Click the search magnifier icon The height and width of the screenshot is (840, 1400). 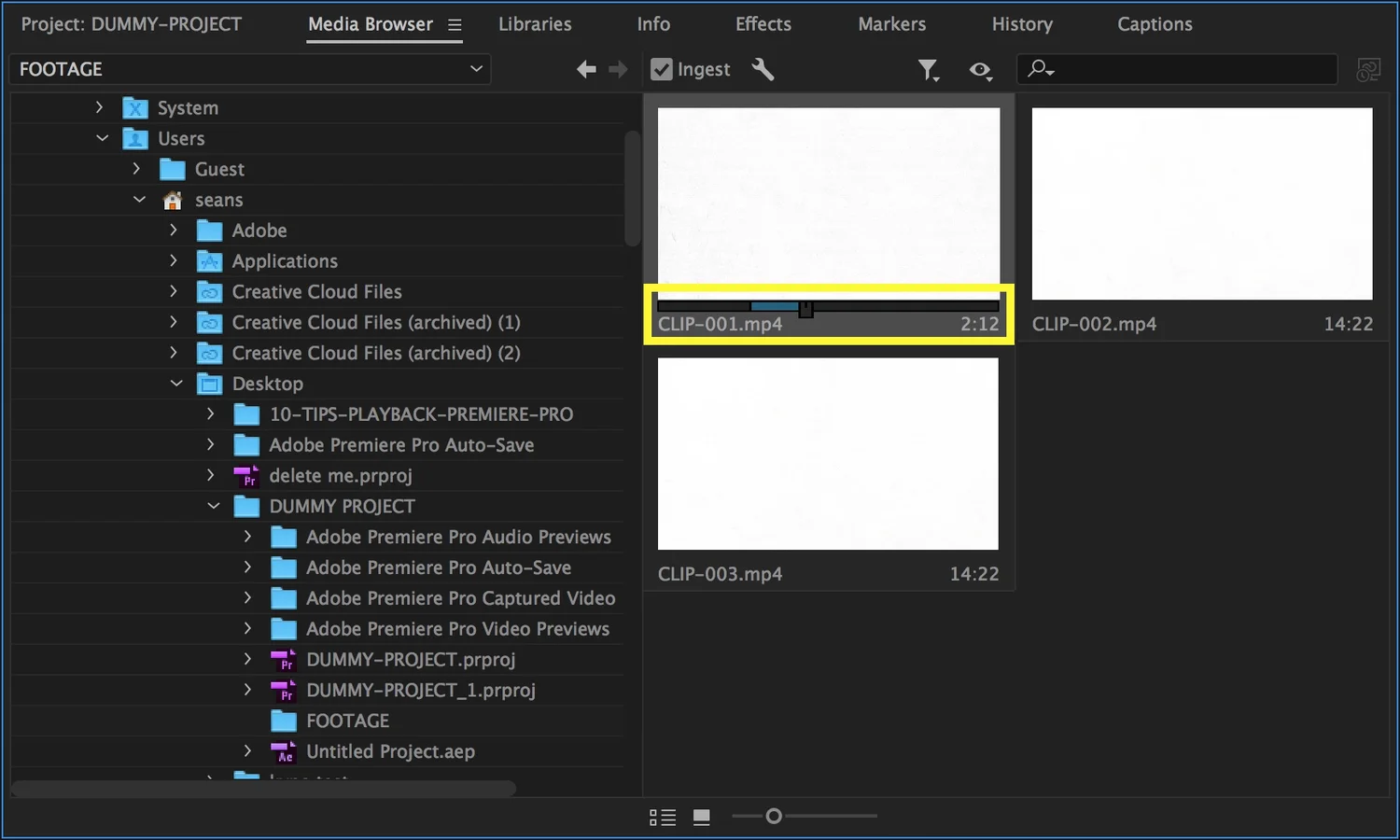point(1040,68)
